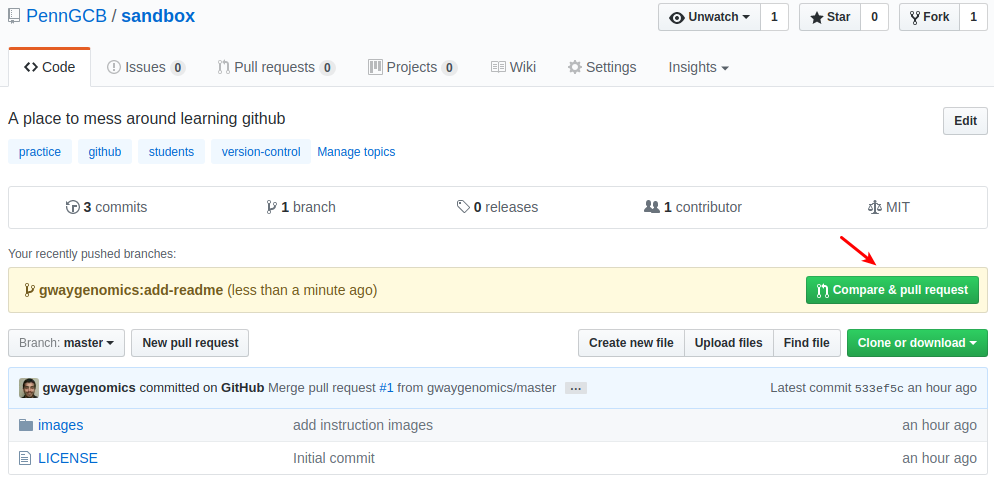Click the branch icon beside gwaygenomics:add-readme
The height and width of the screenshot is (482, 994).
[x=29, y=290]
